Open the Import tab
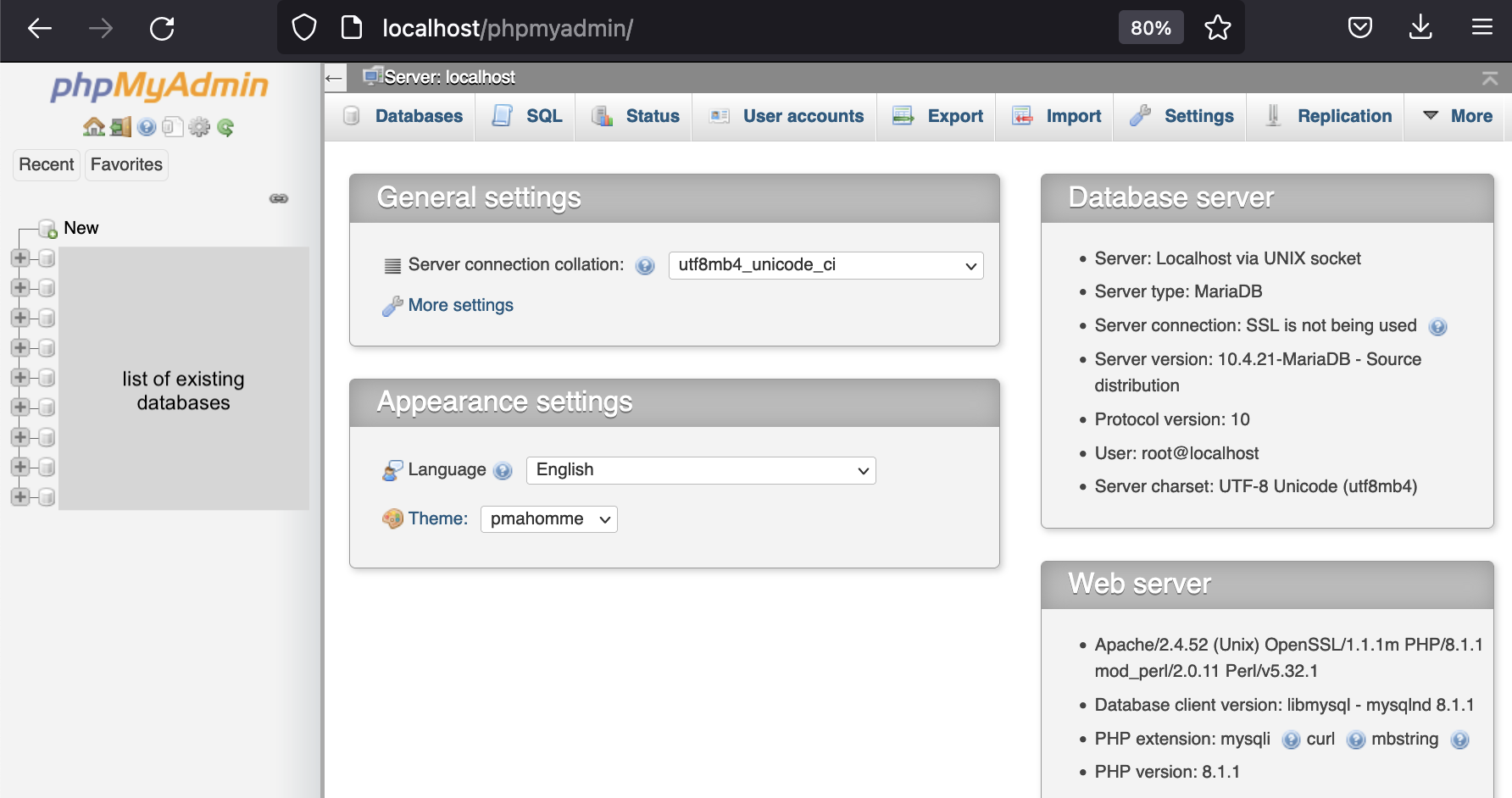1512x798 pixels. tap(1055, 116)
